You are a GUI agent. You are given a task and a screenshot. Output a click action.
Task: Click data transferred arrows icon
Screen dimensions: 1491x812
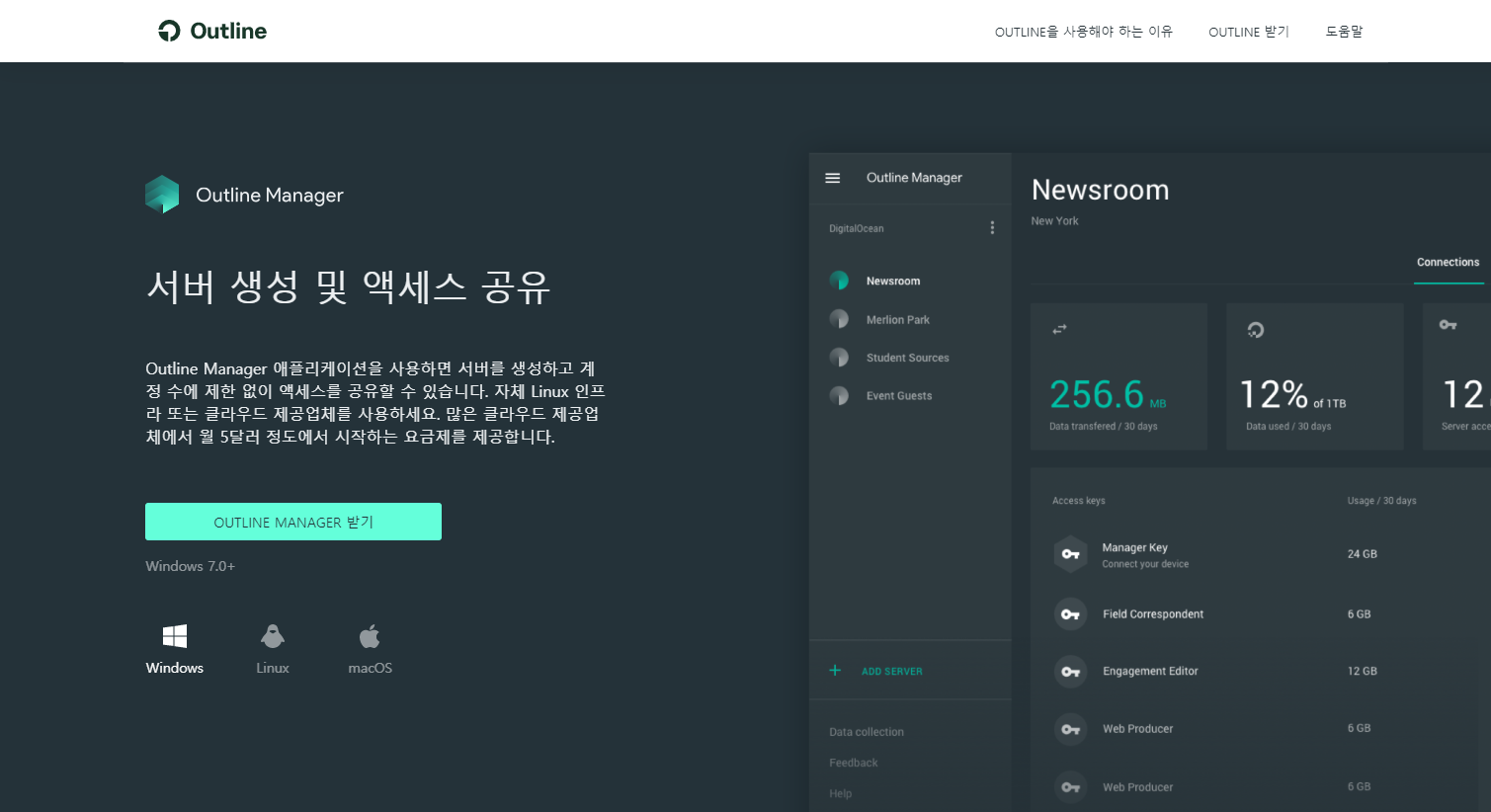click(x=1059, y=329)
